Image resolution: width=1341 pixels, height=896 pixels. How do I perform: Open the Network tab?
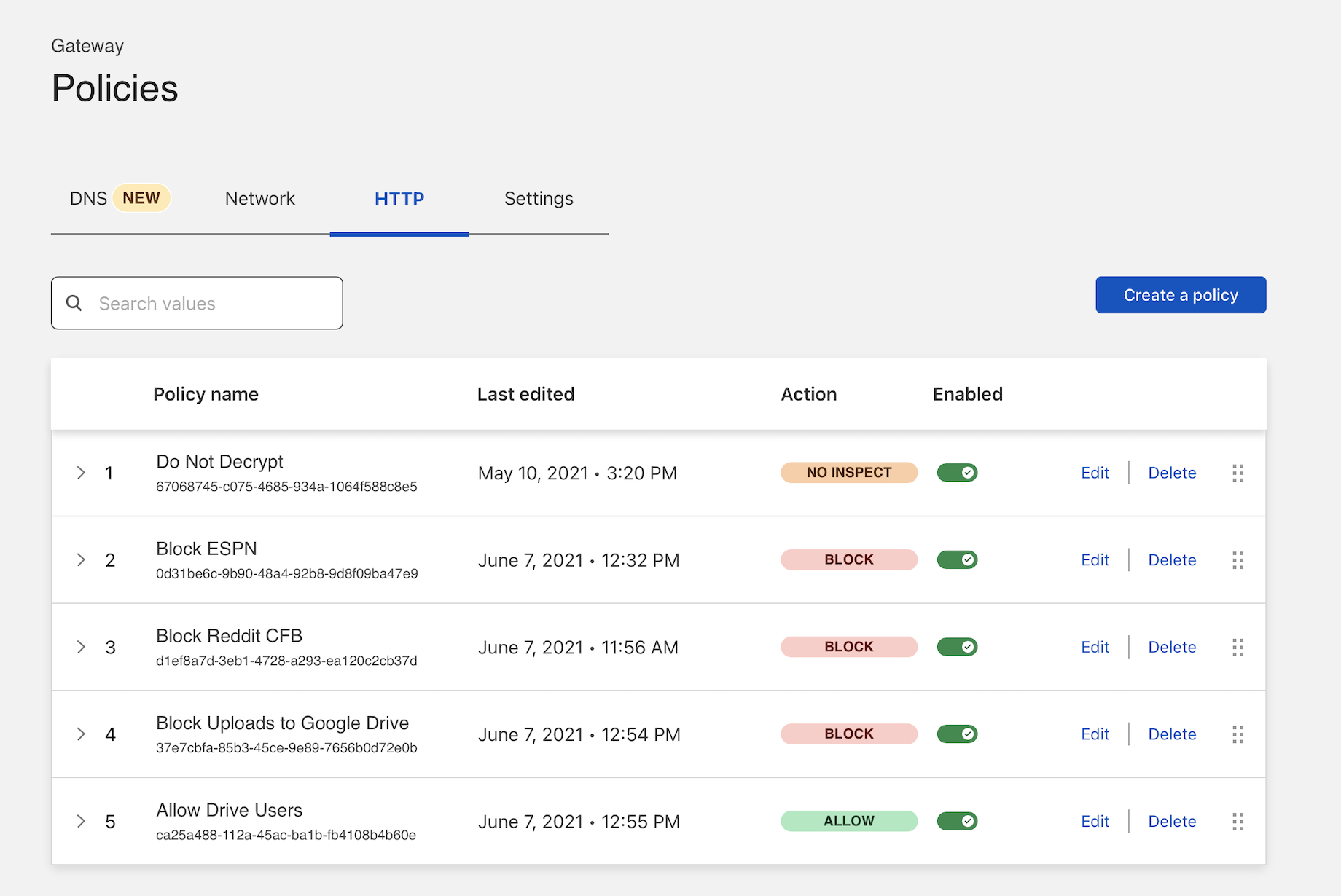click(x=259, y=199)
